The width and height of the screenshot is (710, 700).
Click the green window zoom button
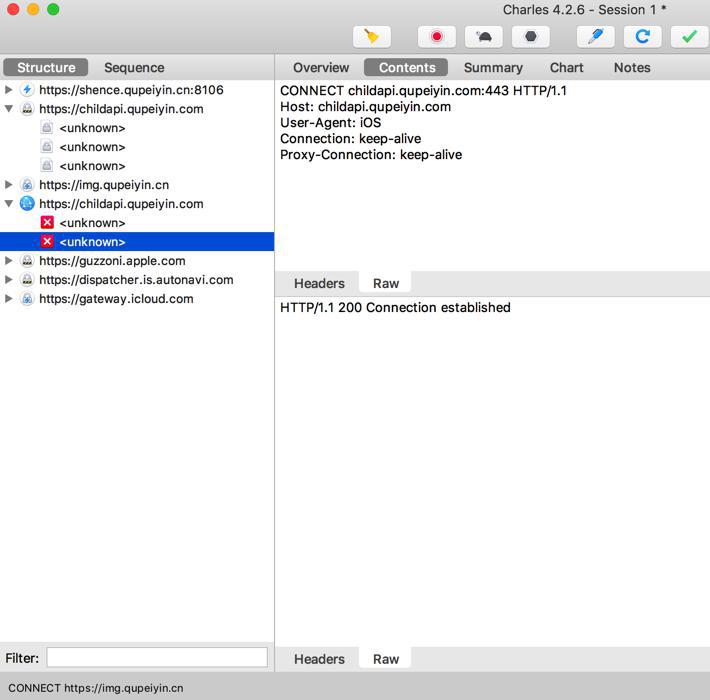(x=53, y=9)
